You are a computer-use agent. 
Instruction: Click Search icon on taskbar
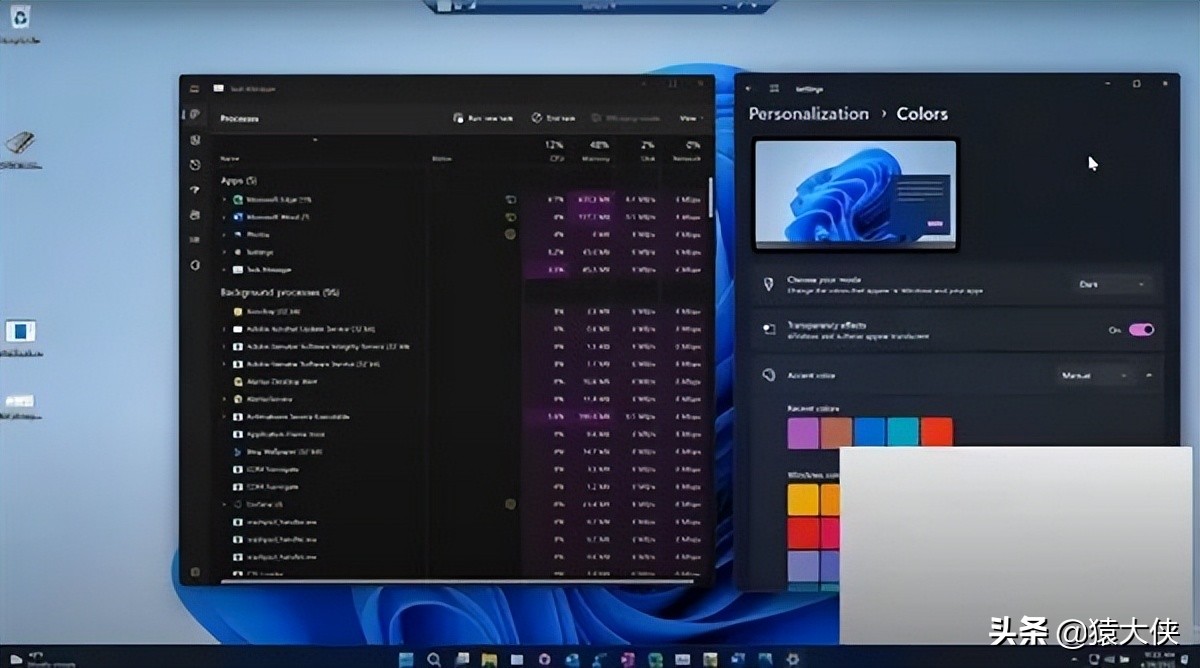[x=434, y=658]
